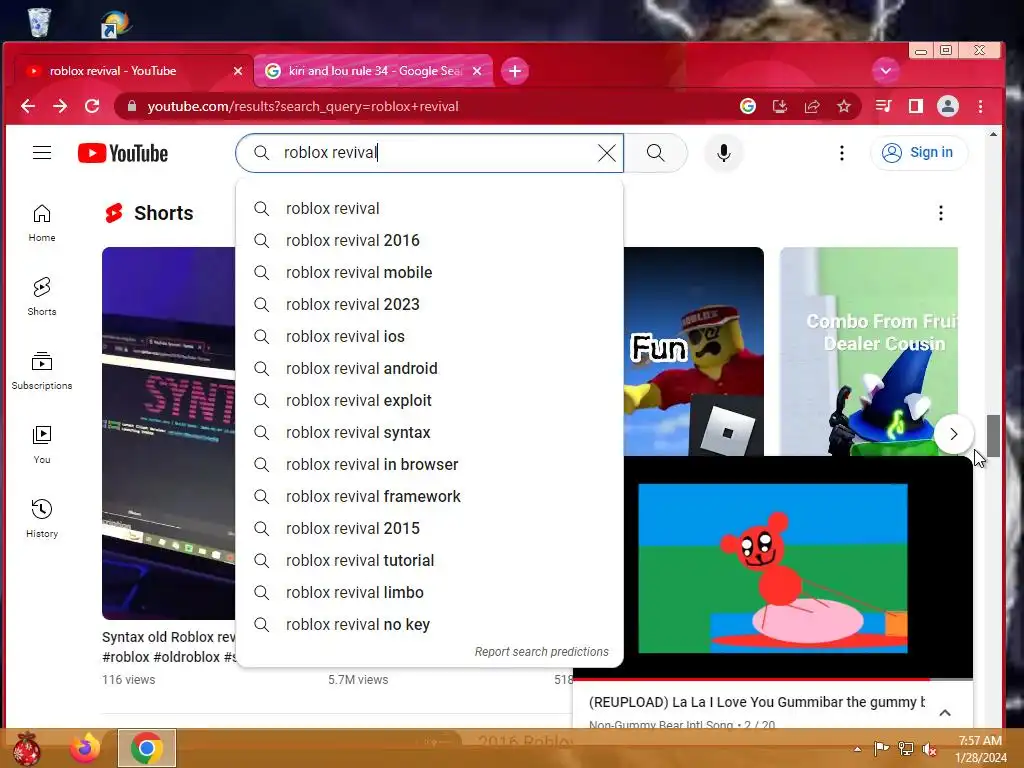Switch to roblox revival YouTube tab
This screenshot has width=1024, height=768.
point(131,71)
